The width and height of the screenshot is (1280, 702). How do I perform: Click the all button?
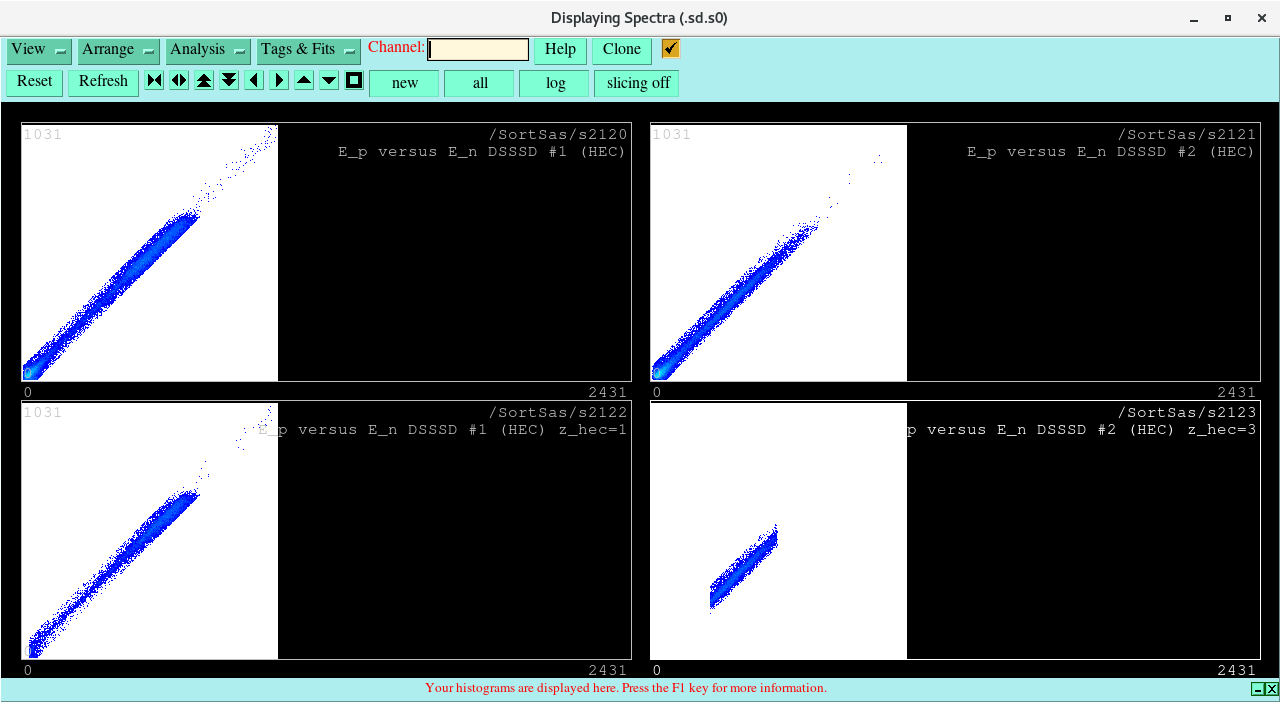pyautogui.click(x=479, y=83)
